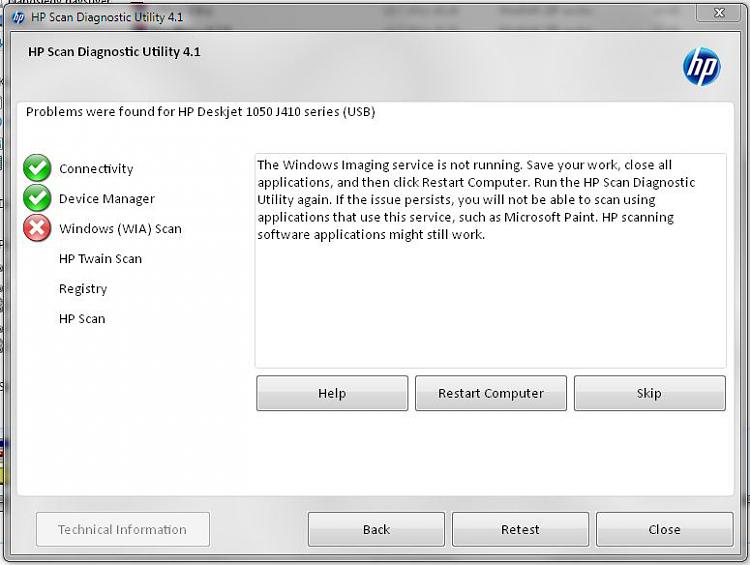750x565 pixels.
Task: Open the greyed-out Technical Information button
Action: pos(122,530)
